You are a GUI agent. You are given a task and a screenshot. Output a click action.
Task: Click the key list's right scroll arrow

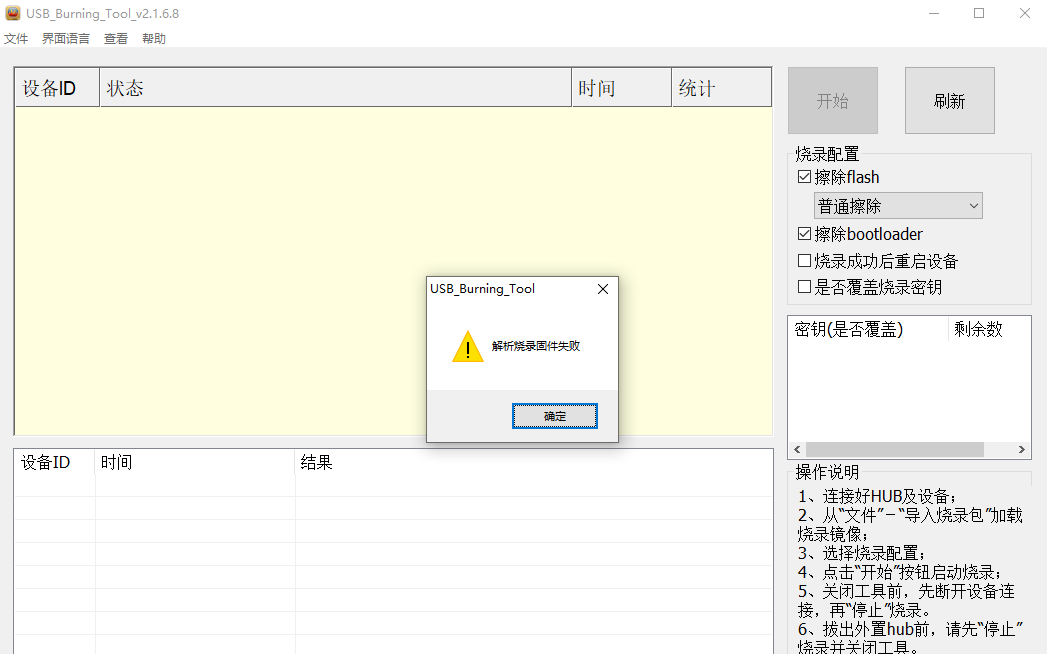coord(1022,449)
